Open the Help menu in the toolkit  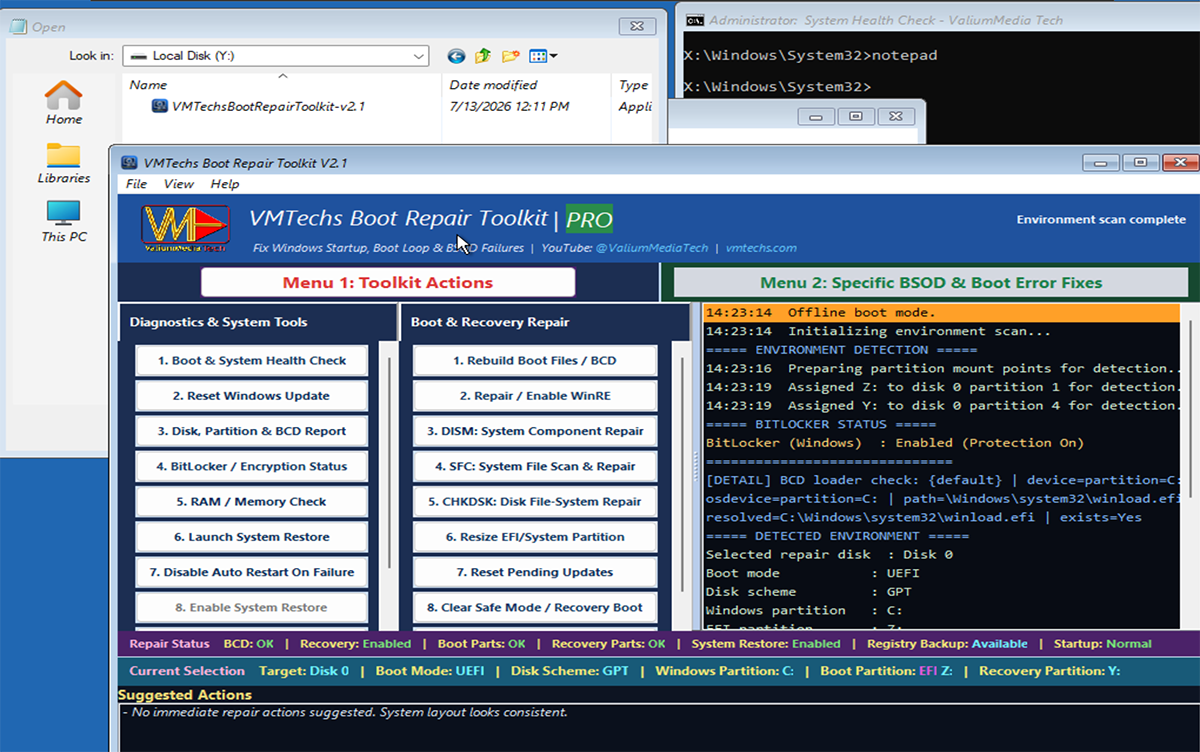pos(225,184)
